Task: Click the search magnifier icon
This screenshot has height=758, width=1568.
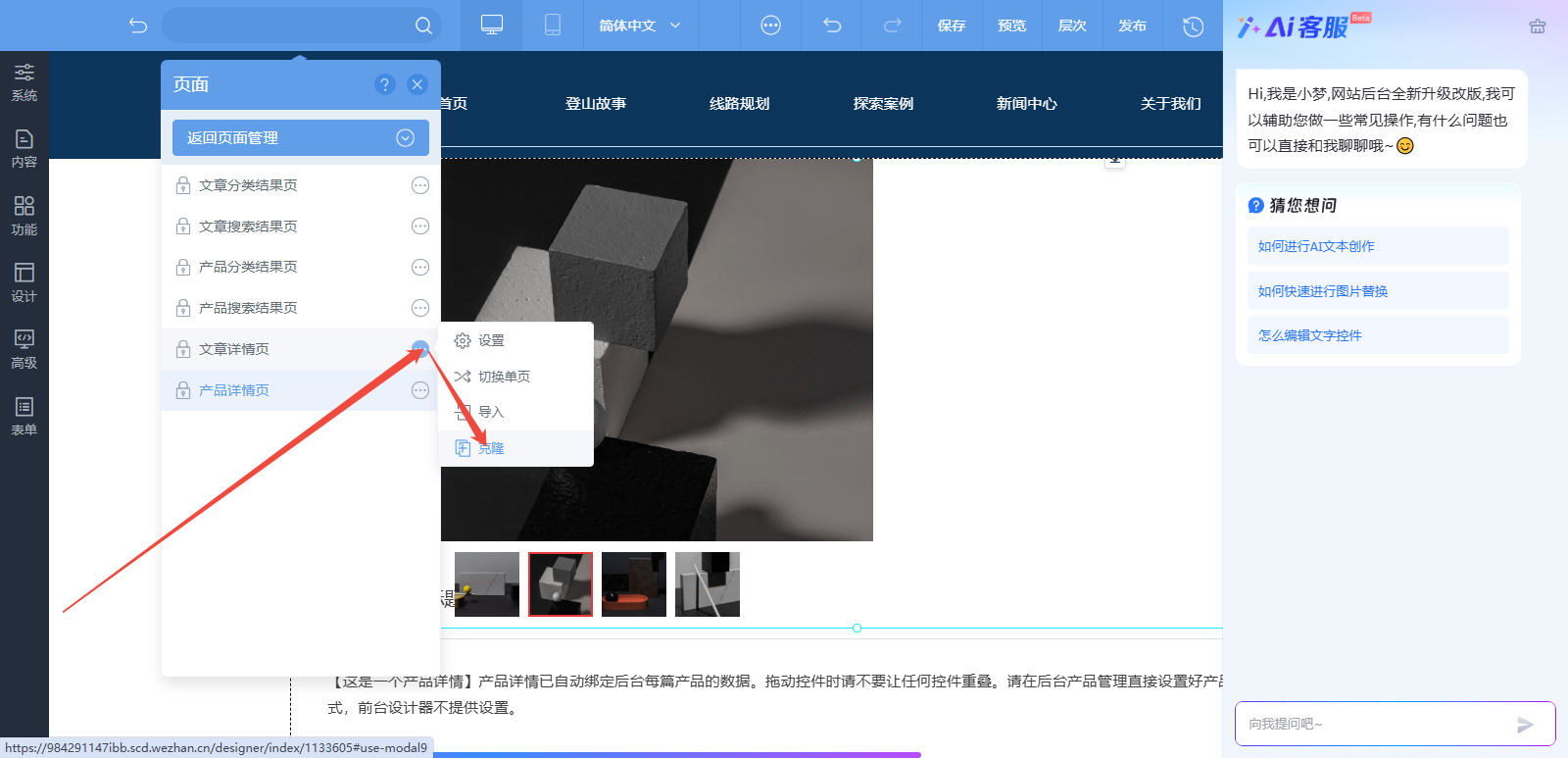Action: click(423, 25)
